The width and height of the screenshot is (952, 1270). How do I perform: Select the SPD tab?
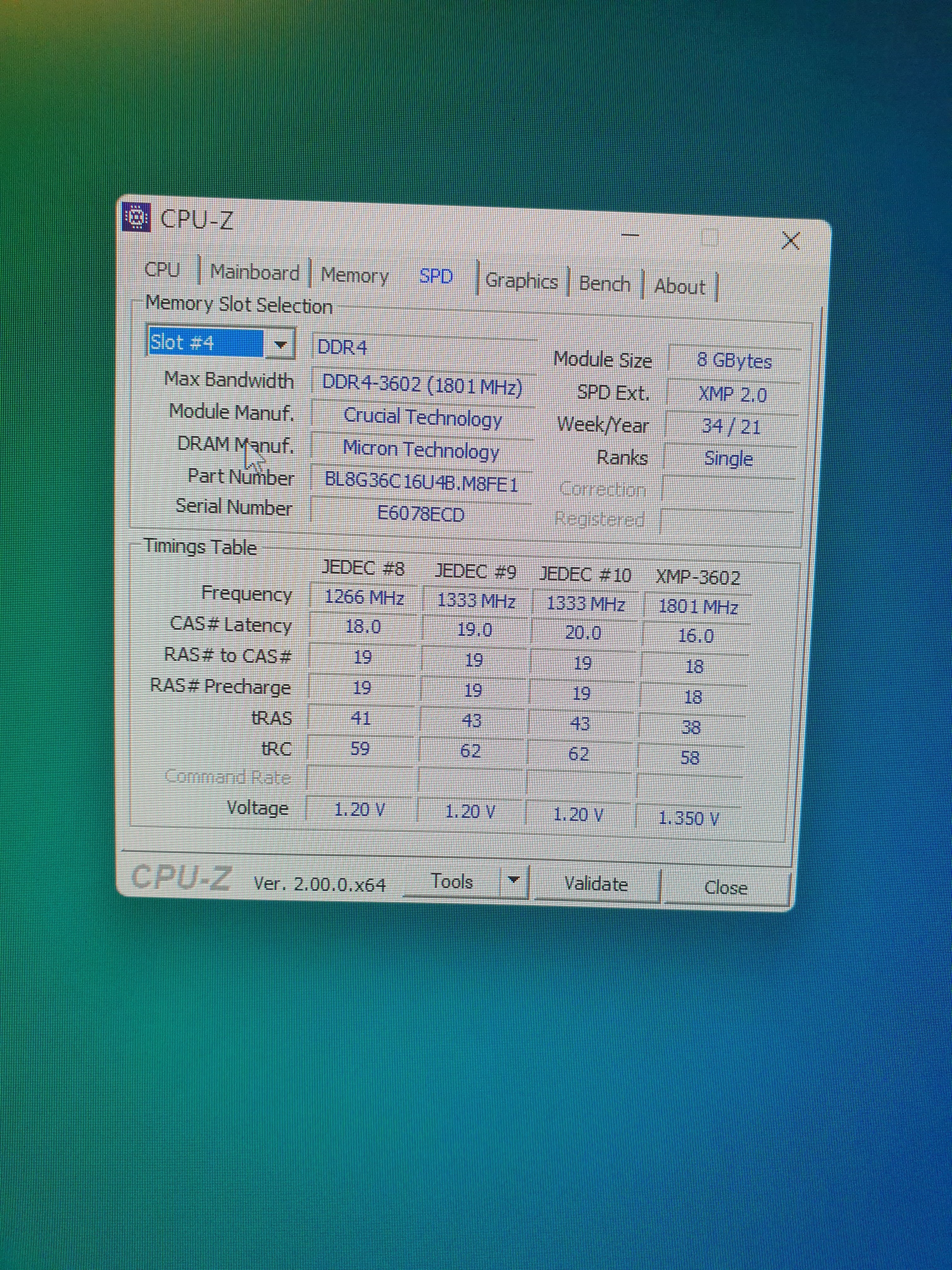435,276
